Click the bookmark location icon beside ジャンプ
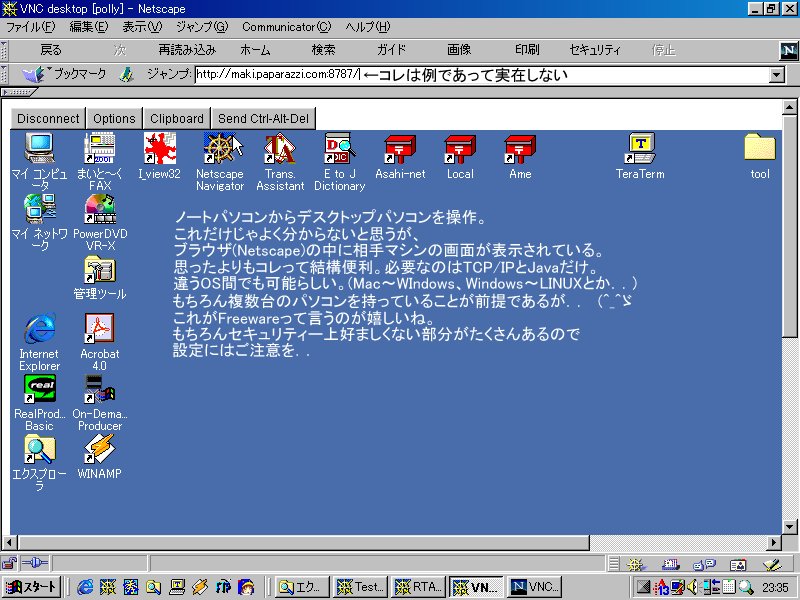 tap(126, 74)
